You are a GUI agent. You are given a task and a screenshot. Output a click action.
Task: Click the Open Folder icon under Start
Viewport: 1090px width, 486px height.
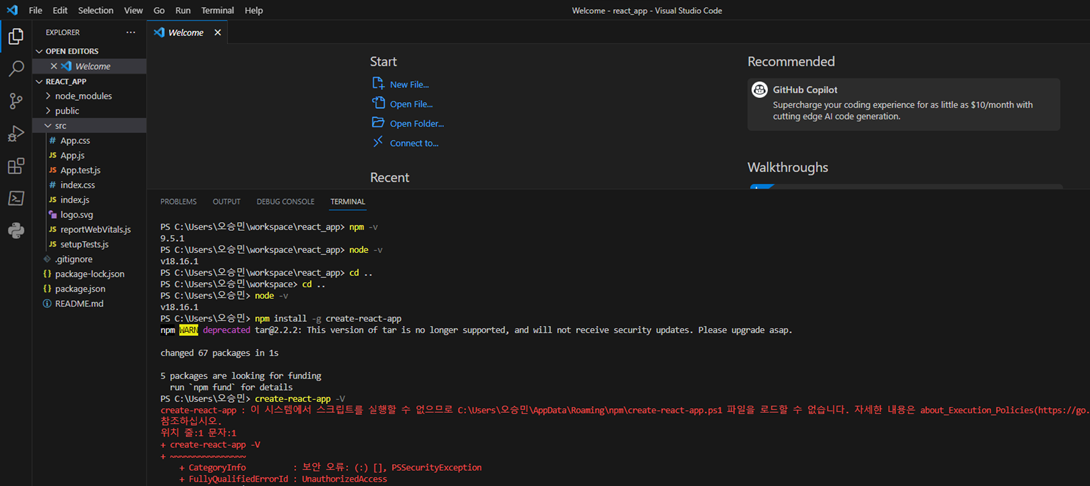point(378,123)
